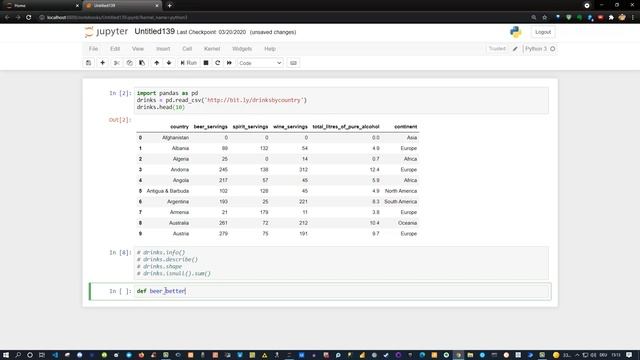Click the Python logo icon

(x=516, y=32)
